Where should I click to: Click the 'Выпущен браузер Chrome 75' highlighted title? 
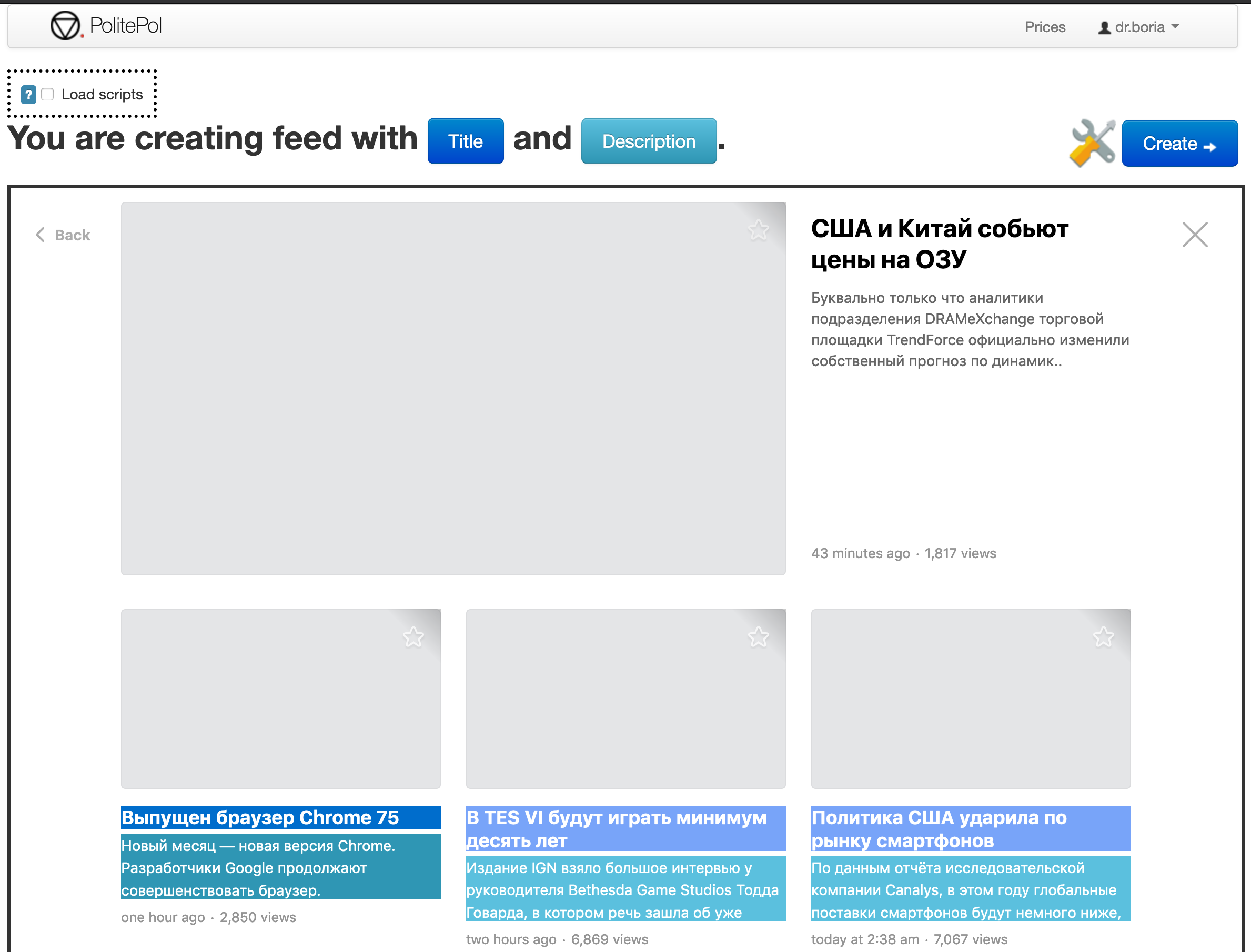260,817
